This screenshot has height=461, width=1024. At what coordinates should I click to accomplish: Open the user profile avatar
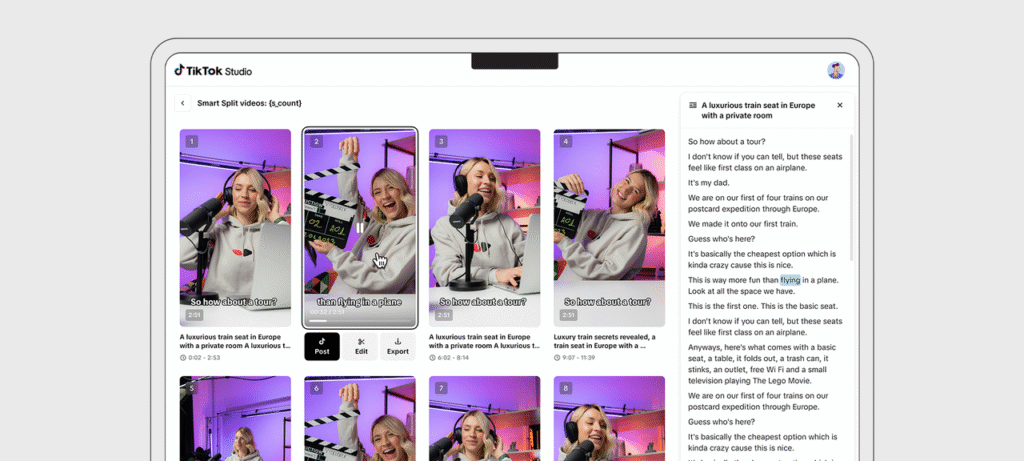pos(836,71)
